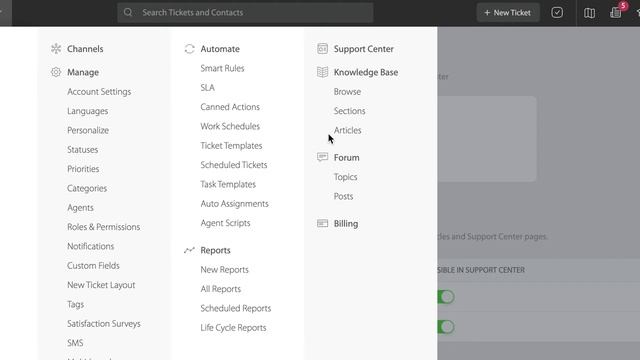Click the search magnifier icon
This screenshot has width=640, height=360.
tap(128, 12)
